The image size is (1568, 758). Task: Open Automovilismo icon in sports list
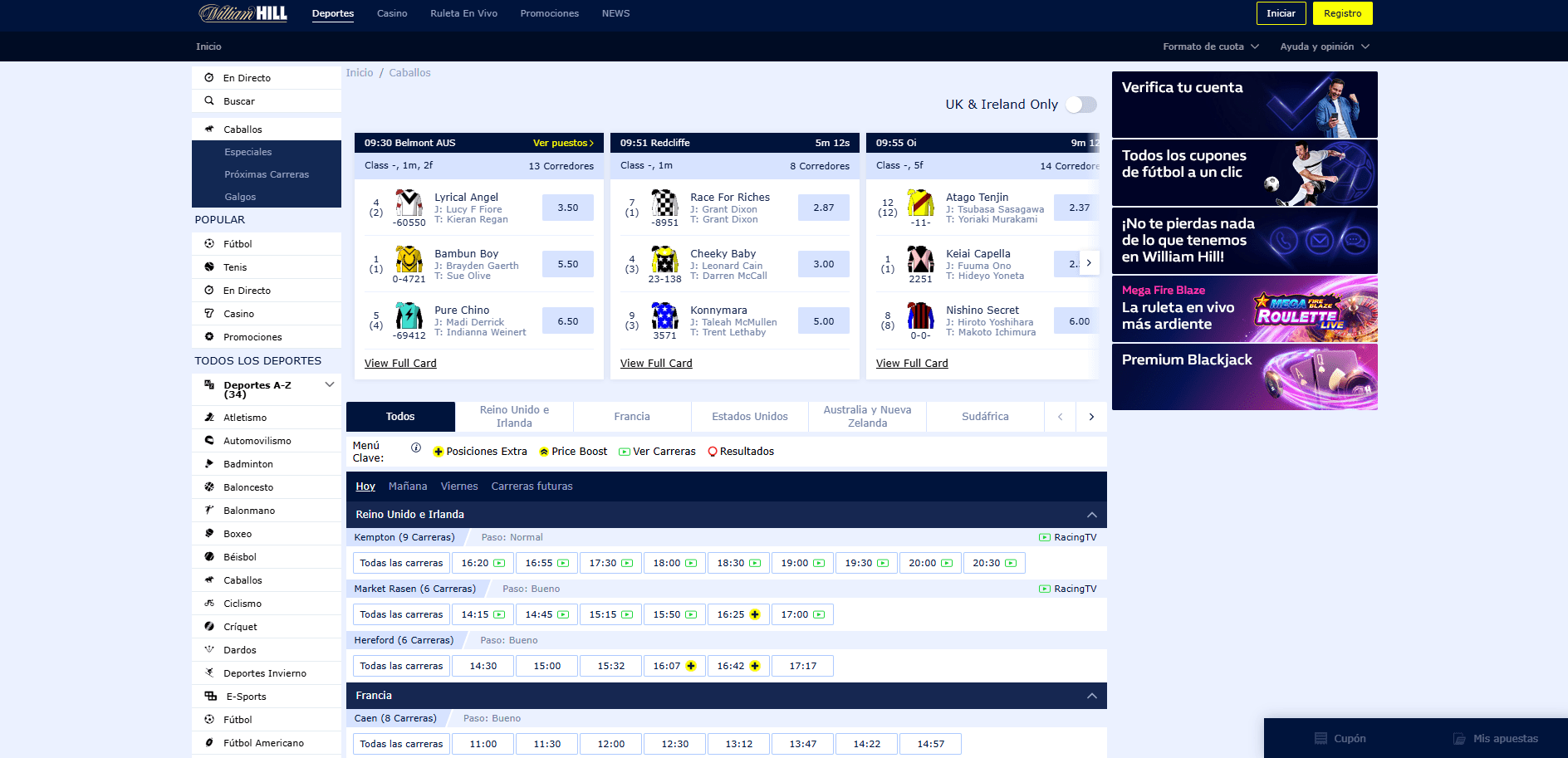[x=209, y=440]
